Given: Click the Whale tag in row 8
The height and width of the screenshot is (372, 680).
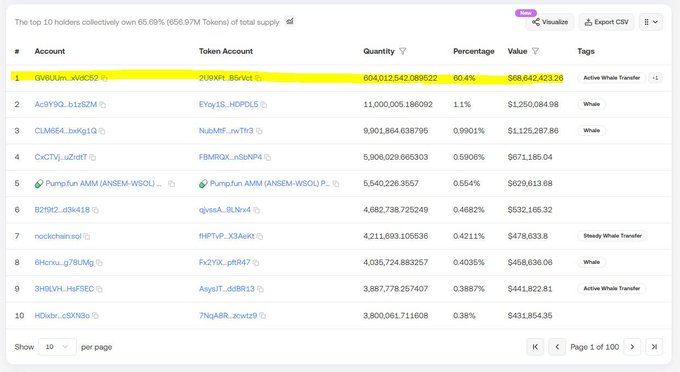Looking at the screenshot, I should [592, 262].
